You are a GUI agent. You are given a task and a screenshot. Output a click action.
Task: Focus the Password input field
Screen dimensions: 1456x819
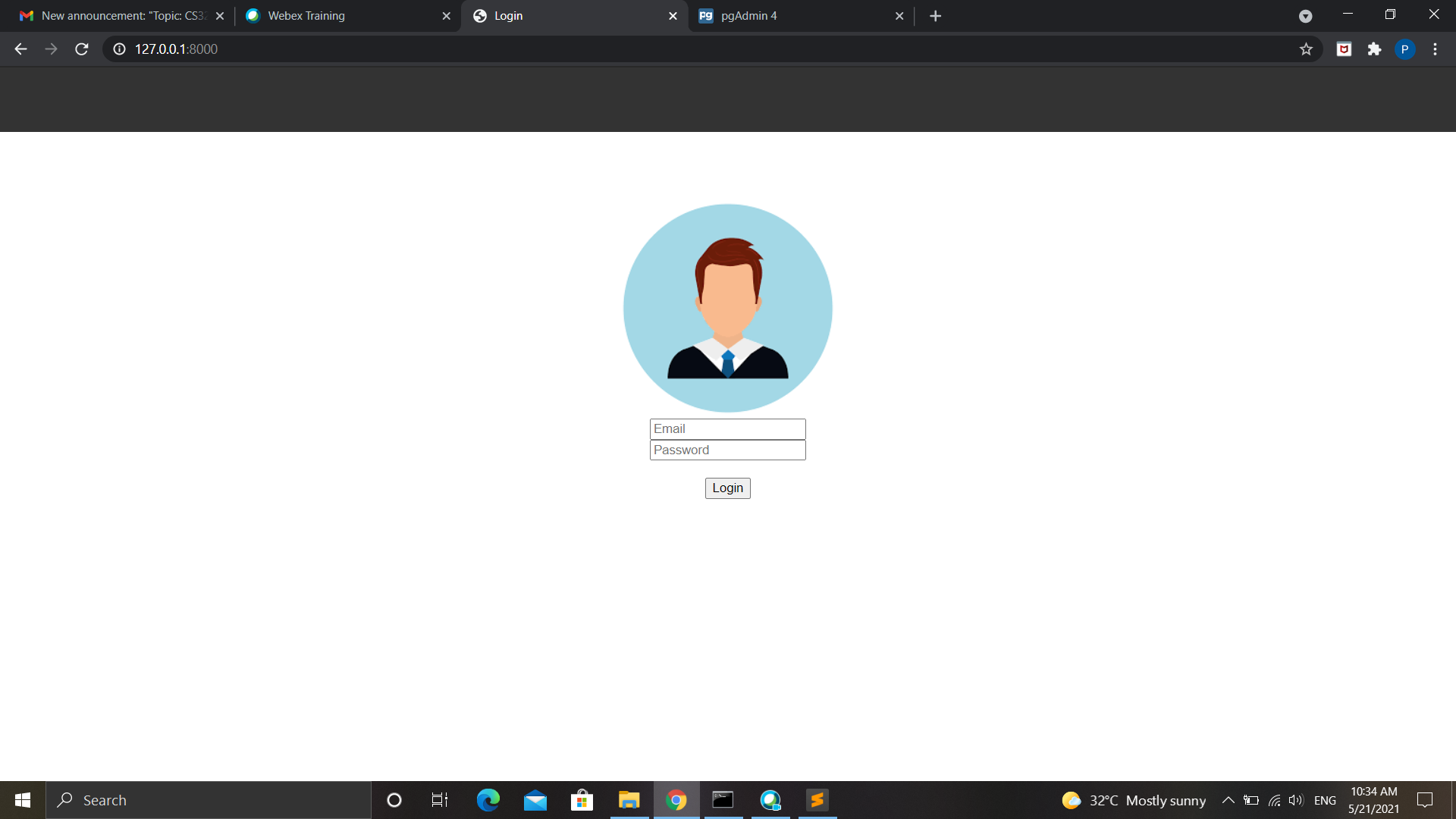click(x=727, y=450)
